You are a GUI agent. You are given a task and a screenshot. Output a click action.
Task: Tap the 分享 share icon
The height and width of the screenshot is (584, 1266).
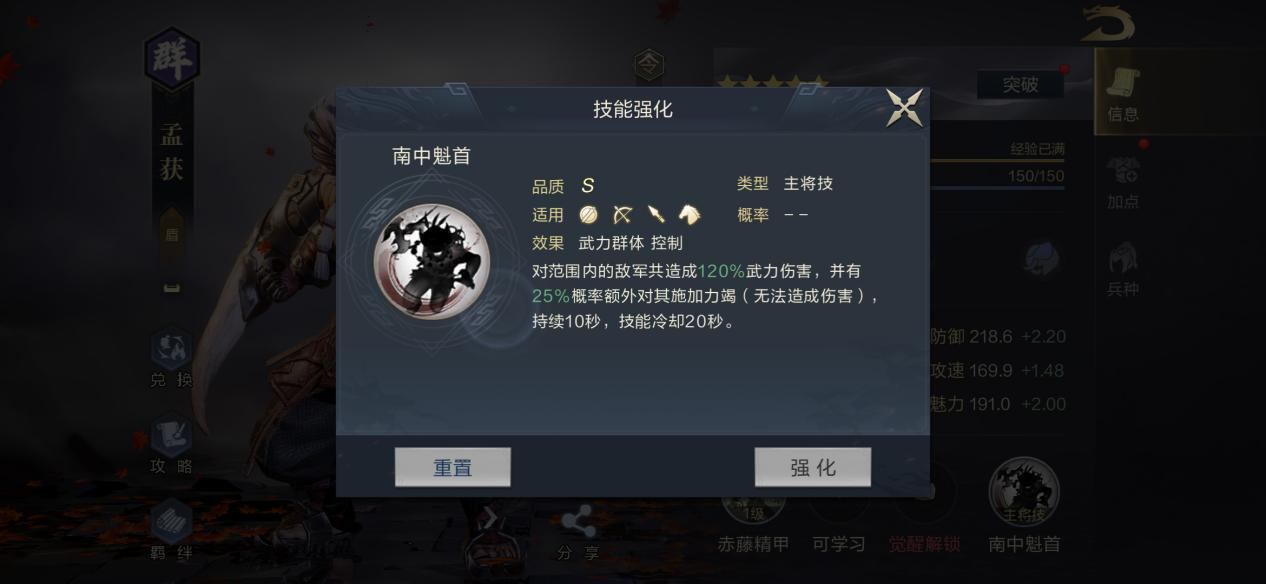[578, 534]
